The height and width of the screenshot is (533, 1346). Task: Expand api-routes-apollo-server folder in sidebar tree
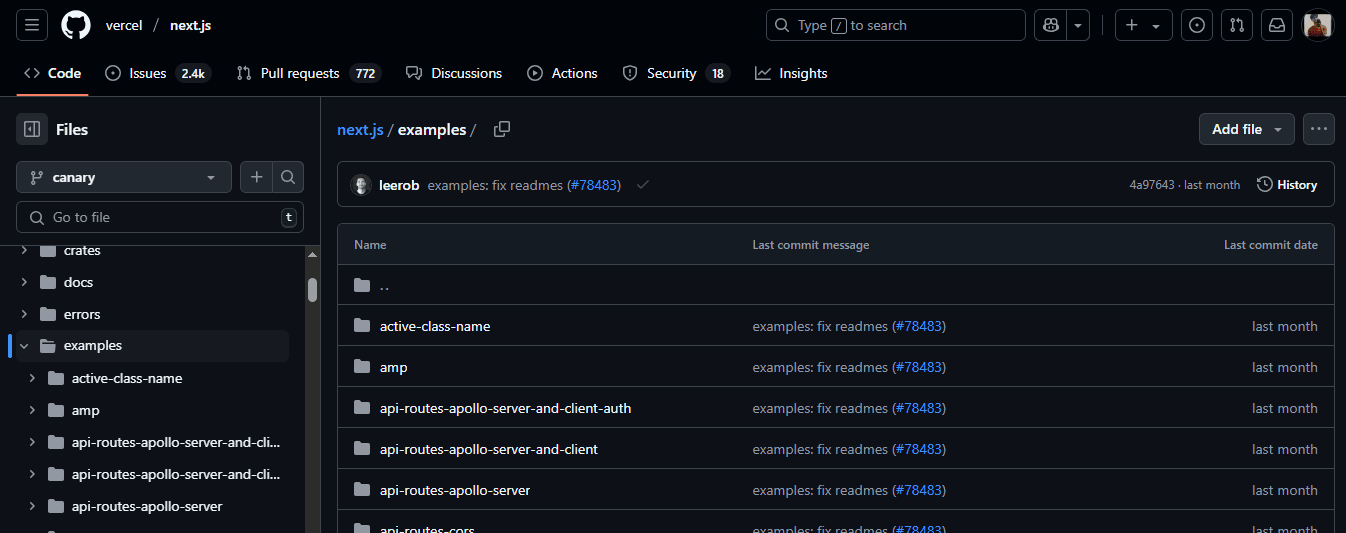tap(32, 506)
